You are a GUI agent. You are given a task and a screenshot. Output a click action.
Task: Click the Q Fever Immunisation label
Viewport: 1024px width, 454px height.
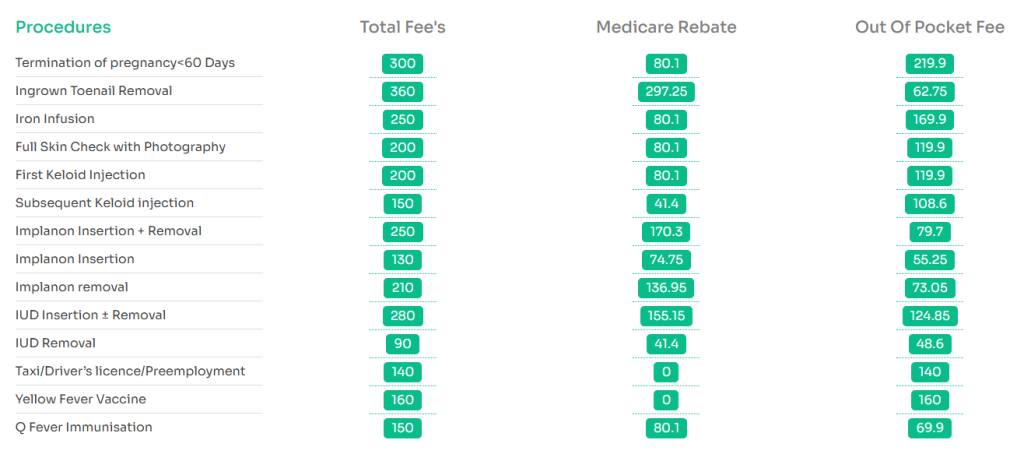click(84, 427)
